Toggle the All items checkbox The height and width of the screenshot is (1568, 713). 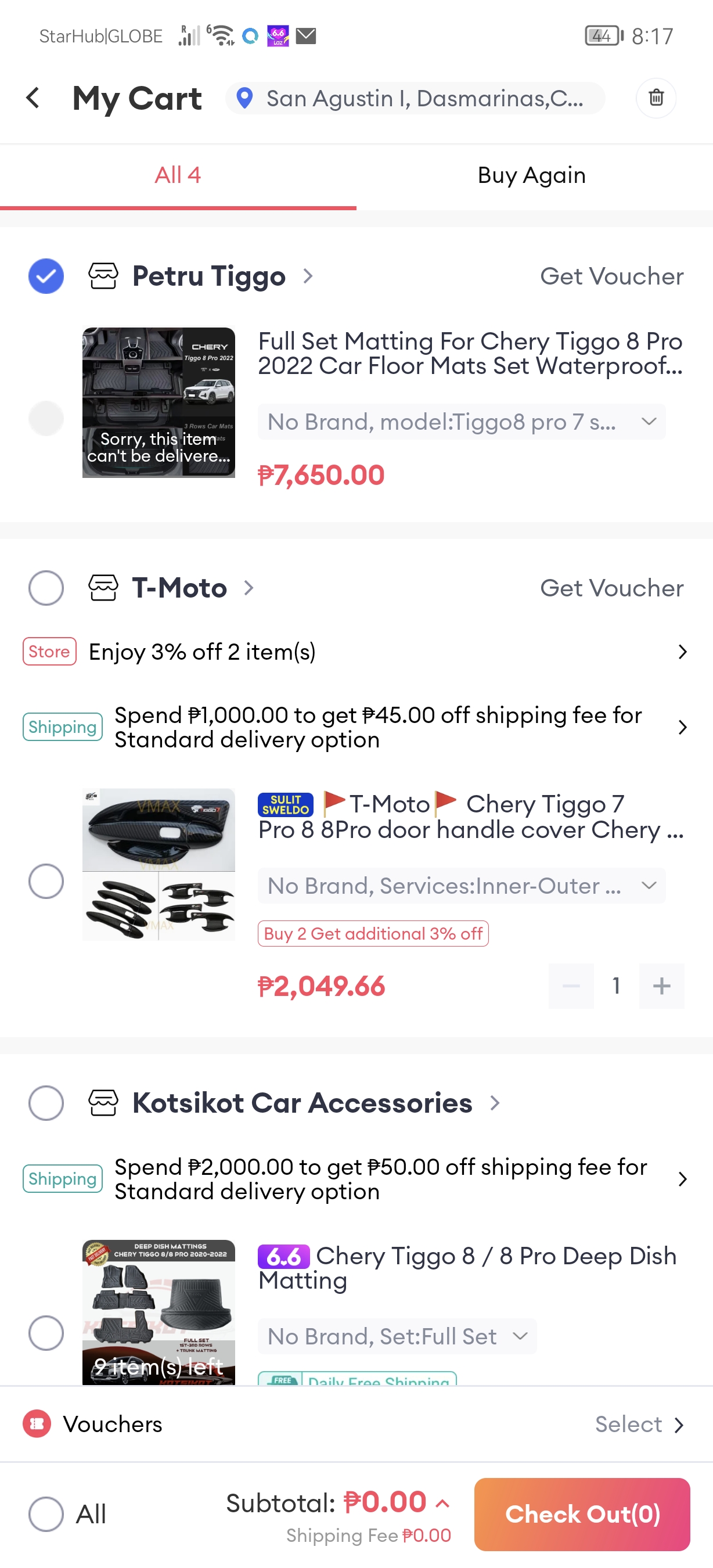(46, 1513)
